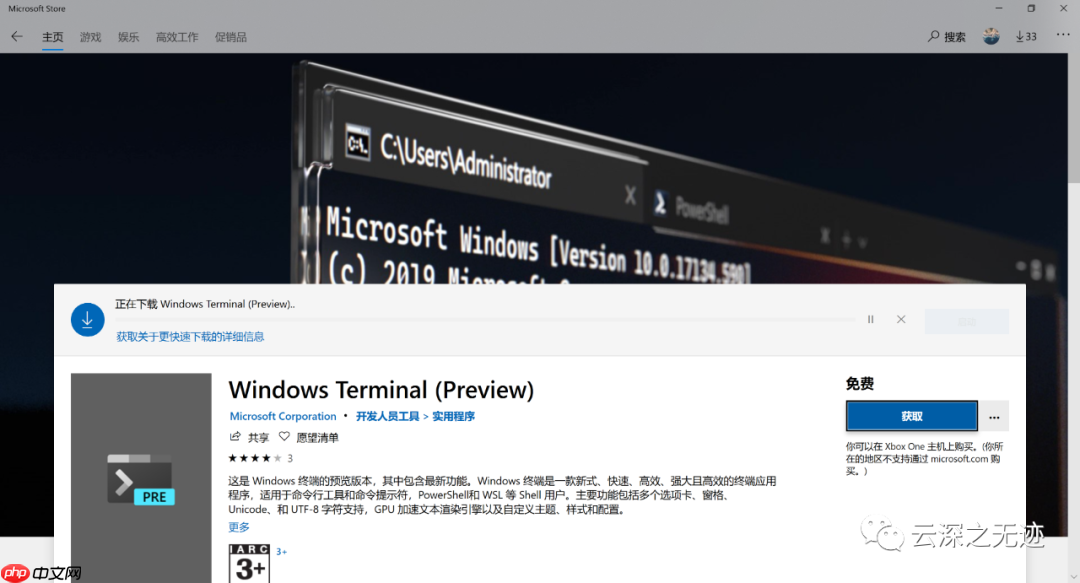Open the 高效工作 tab

coord(177,37)
